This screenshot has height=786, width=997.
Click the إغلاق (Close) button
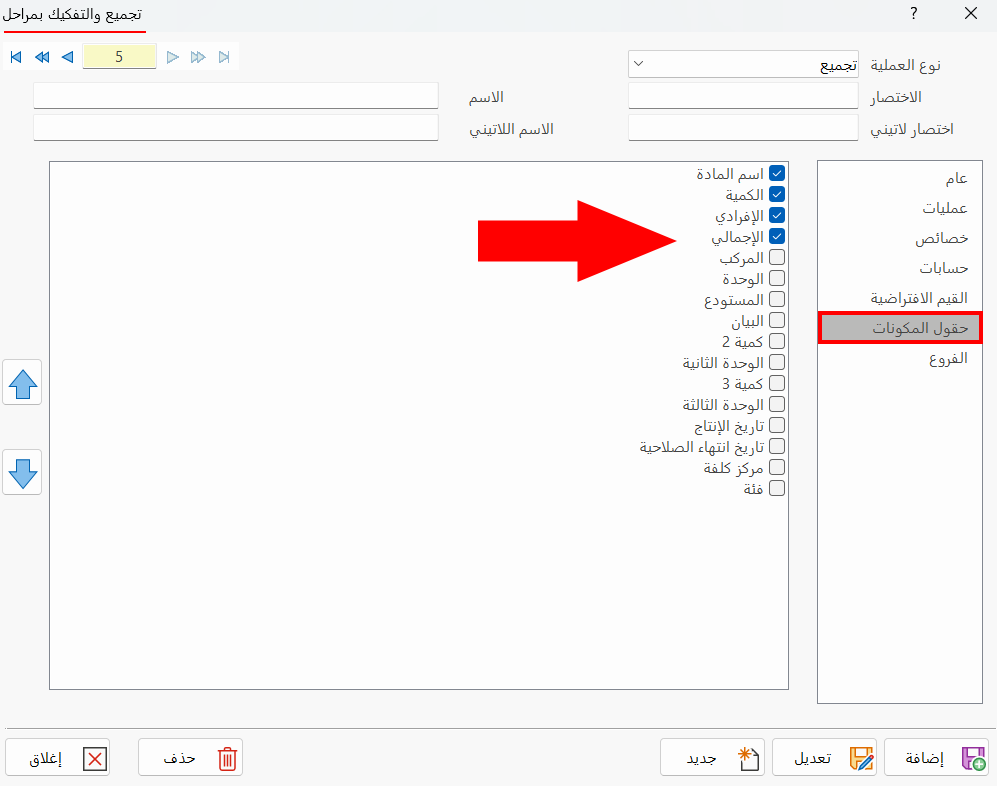57,757
